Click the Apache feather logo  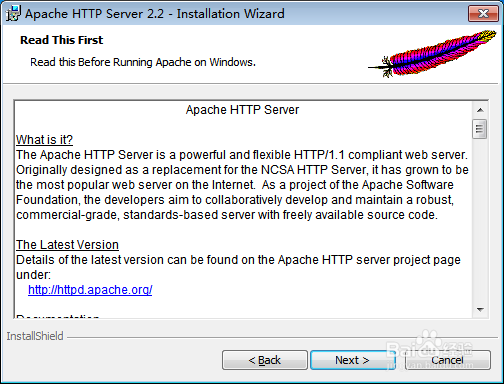pos(432,53)
